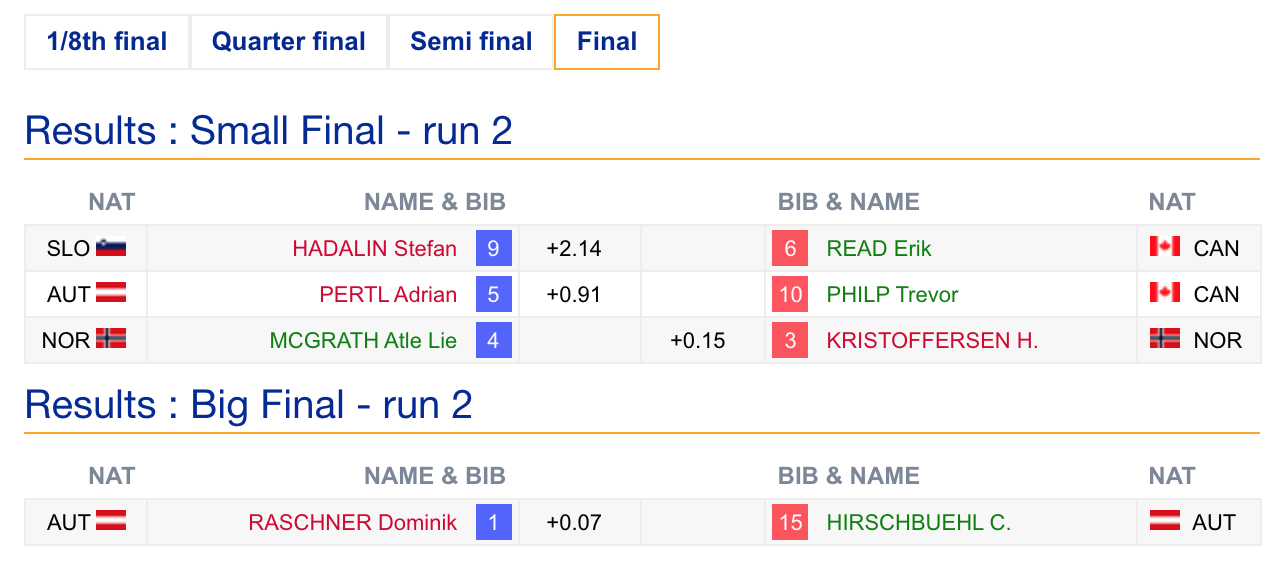Click the Final tab
Image resolution: width=1288 pixels, height=570 pixels.
click(x=607, y=42)
